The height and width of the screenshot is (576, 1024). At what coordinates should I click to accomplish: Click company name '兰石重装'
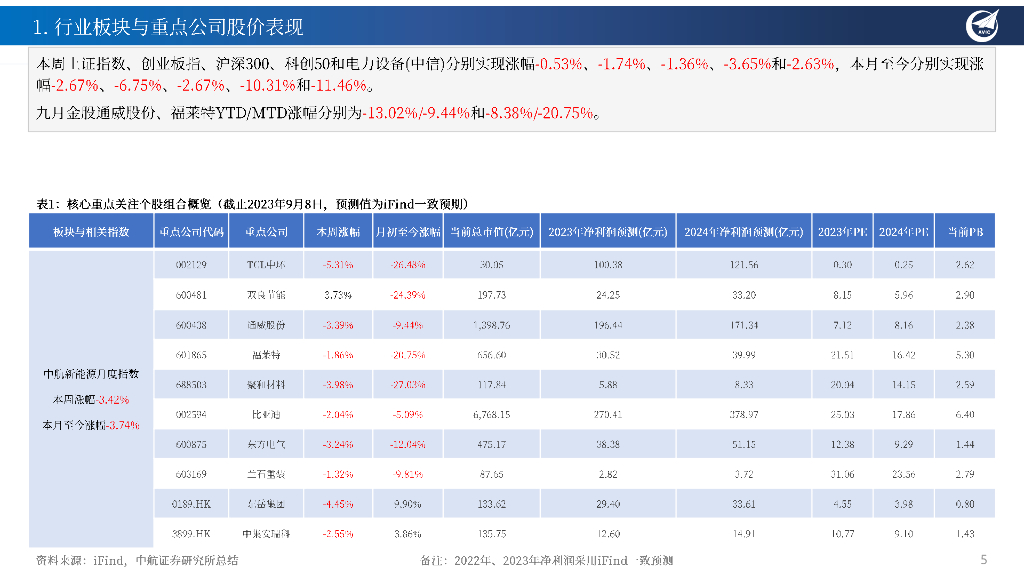click(x=266, y=474)
